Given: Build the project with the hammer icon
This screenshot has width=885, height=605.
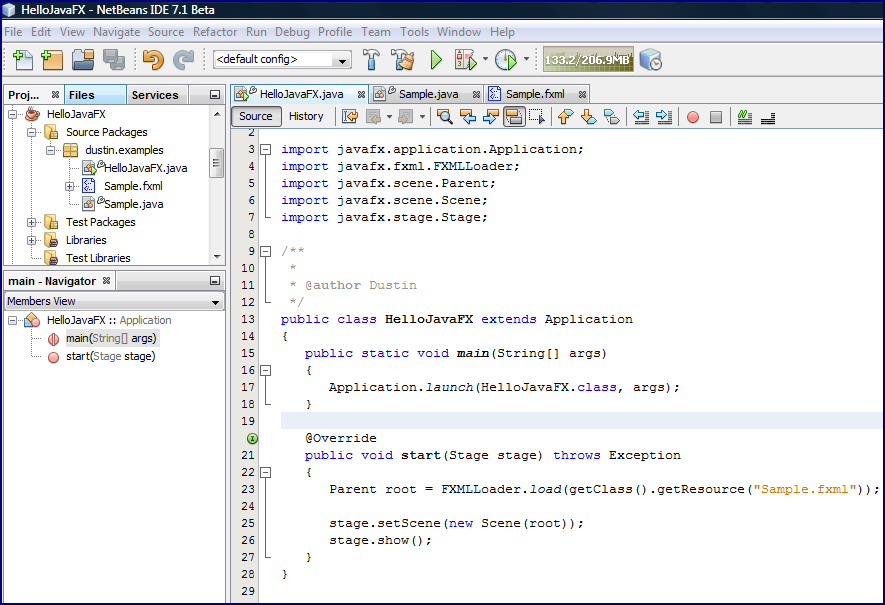Looking at the screenshot, I should [x=371, y=60].
